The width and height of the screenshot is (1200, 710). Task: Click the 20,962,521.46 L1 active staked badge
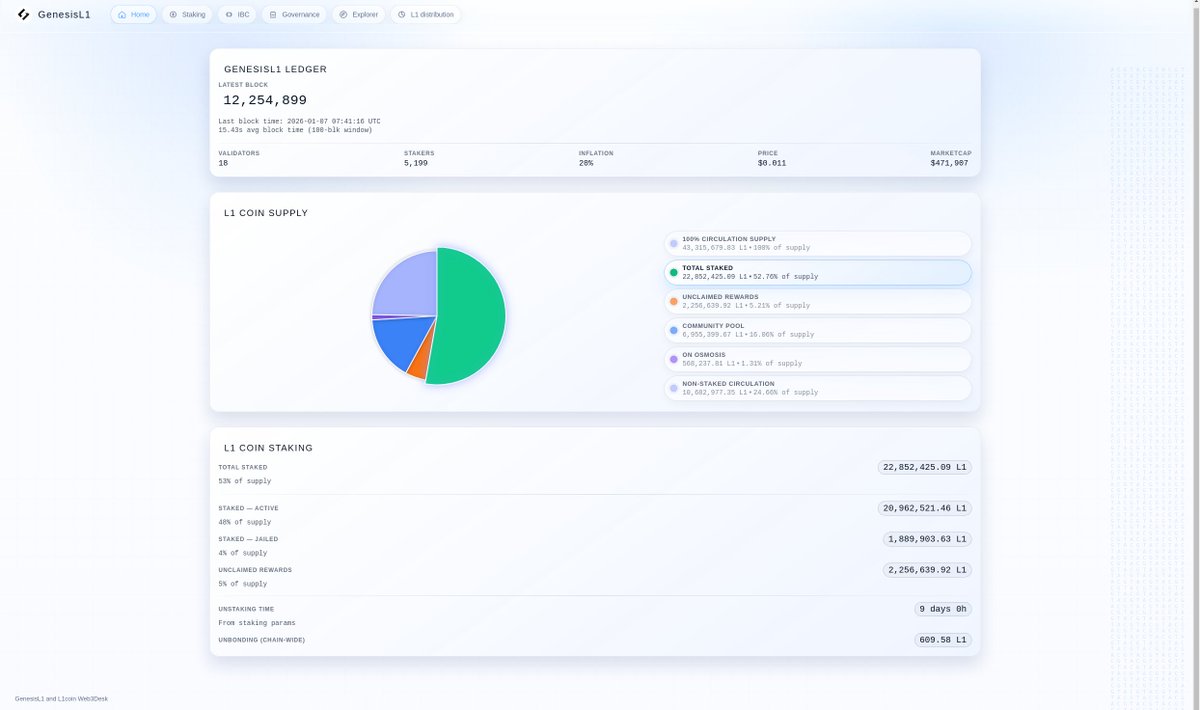tap(925, 508)
